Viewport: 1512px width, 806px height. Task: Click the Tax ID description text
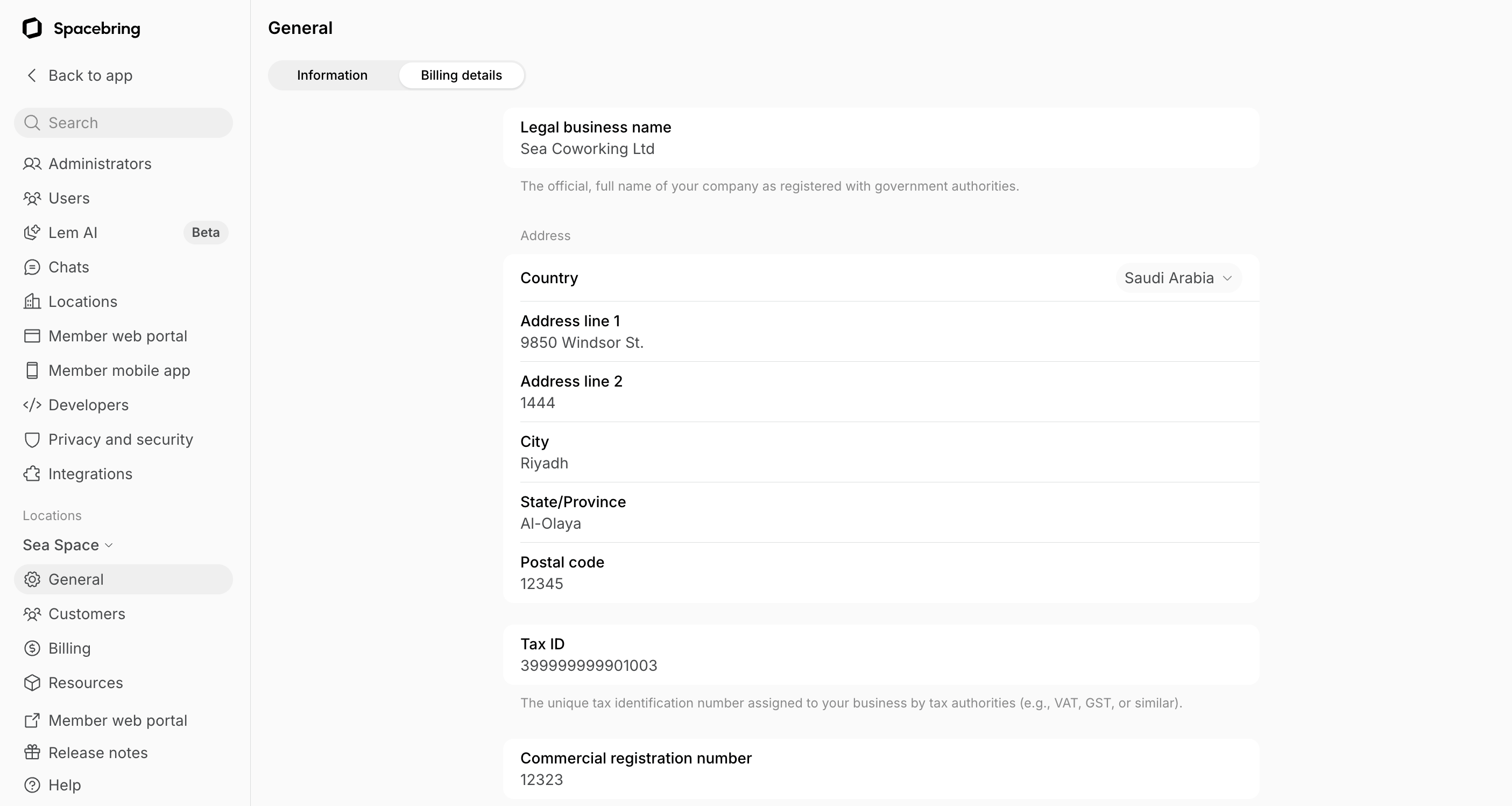pos(851,703)
